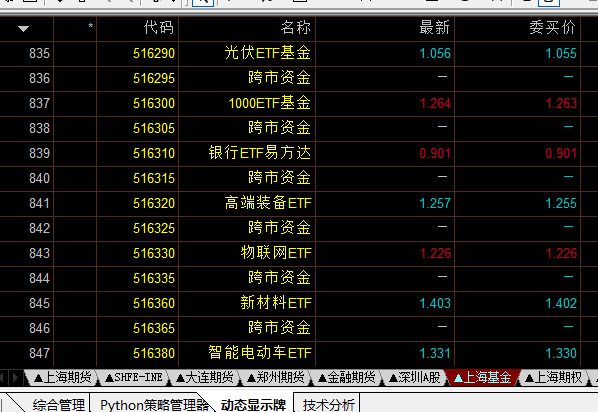This screenshot has height=412, width=598.
Task: Select code 516290 in row 835
Action: (154, 53)
